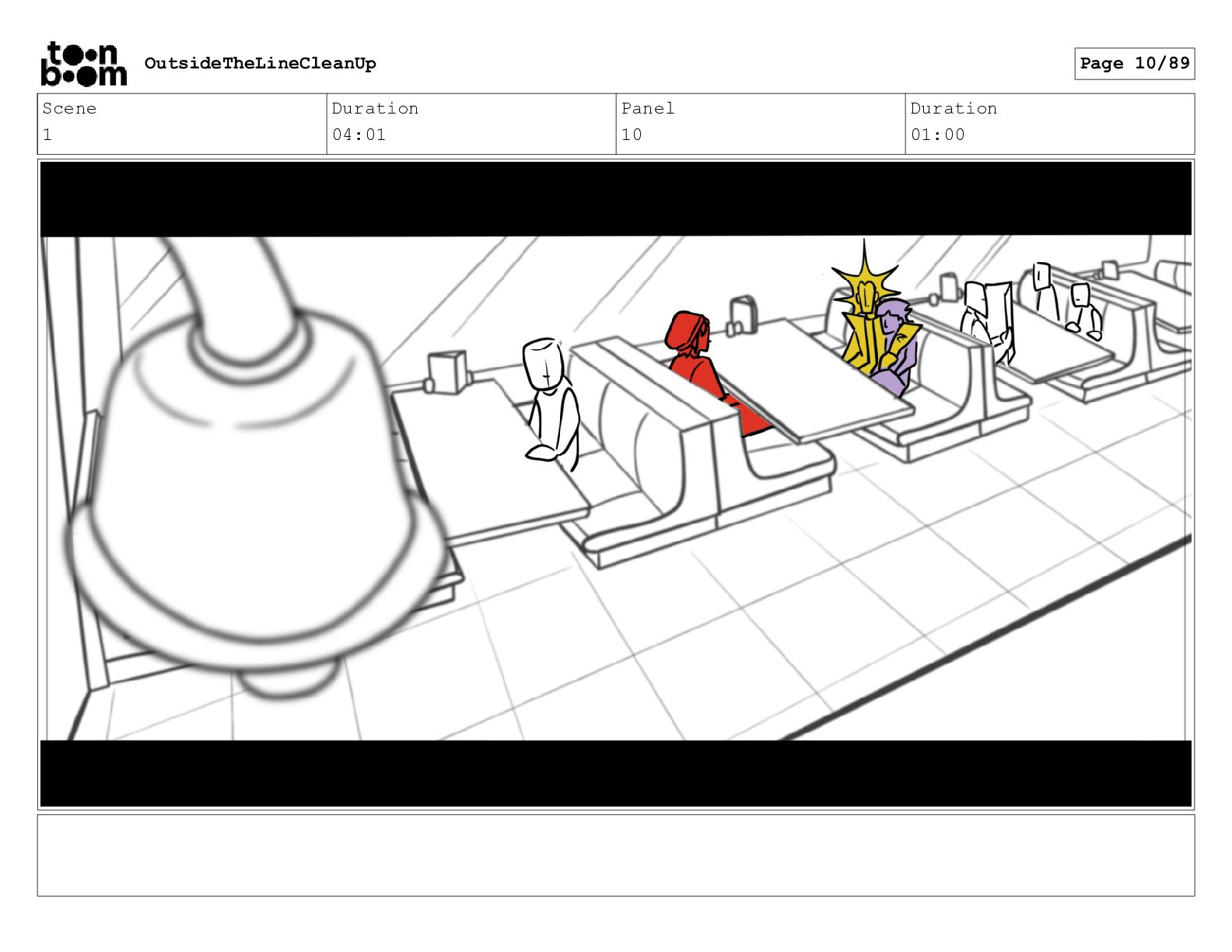Click the purple character in the booth
The width and height of the screenshot is (1232, 952).
[896, 346]
